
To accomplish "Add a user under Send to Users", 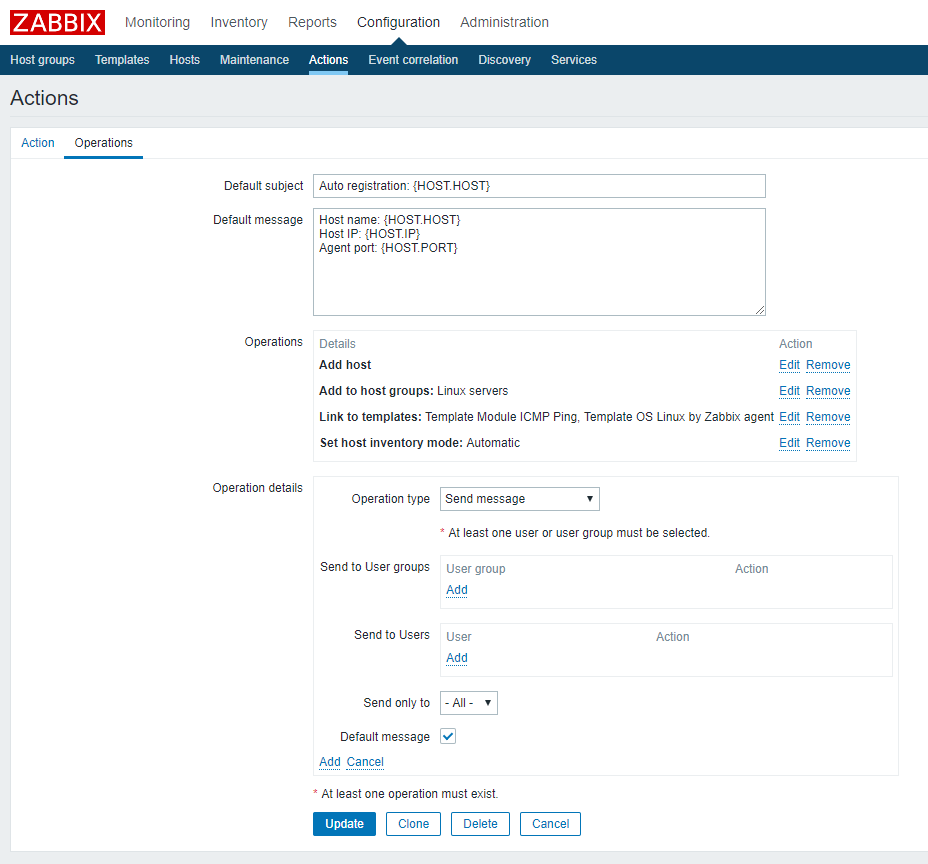I will point(456,658).
